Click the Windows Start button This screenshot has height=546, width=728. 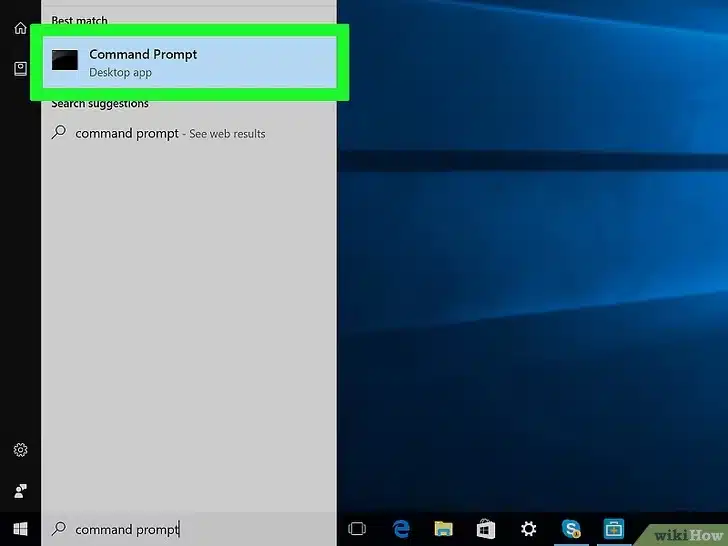pyautogui.click(x=20, y=529)
